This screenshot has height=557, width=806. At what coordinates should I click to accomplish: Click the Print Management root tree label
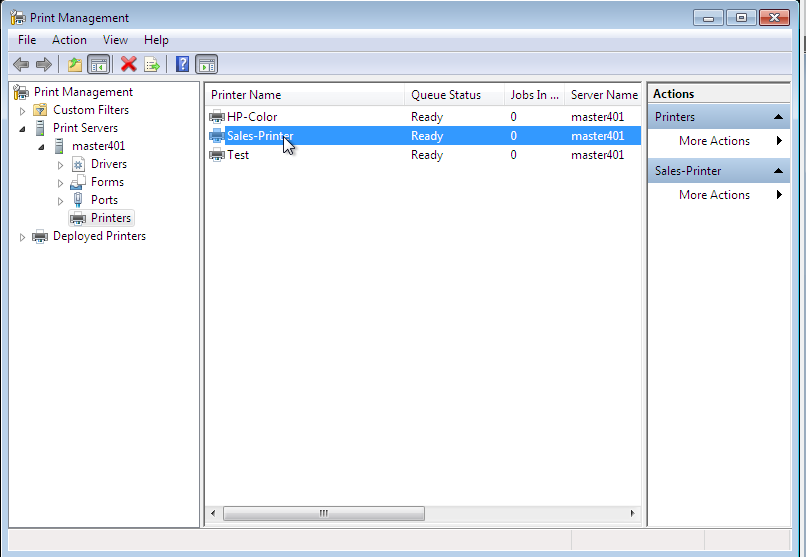[83, 92]
